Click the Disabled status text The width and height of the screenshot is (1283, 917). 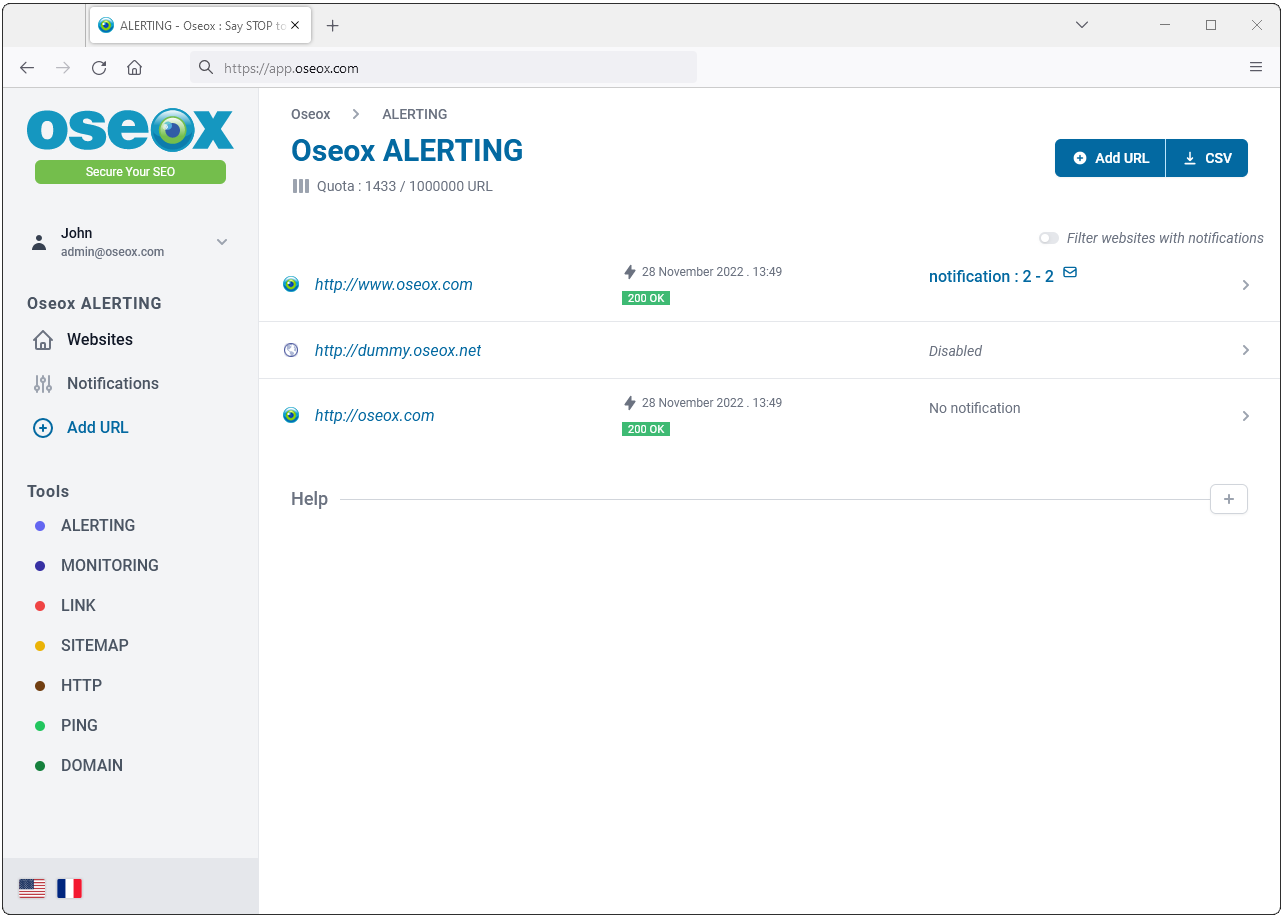point(955,351)
